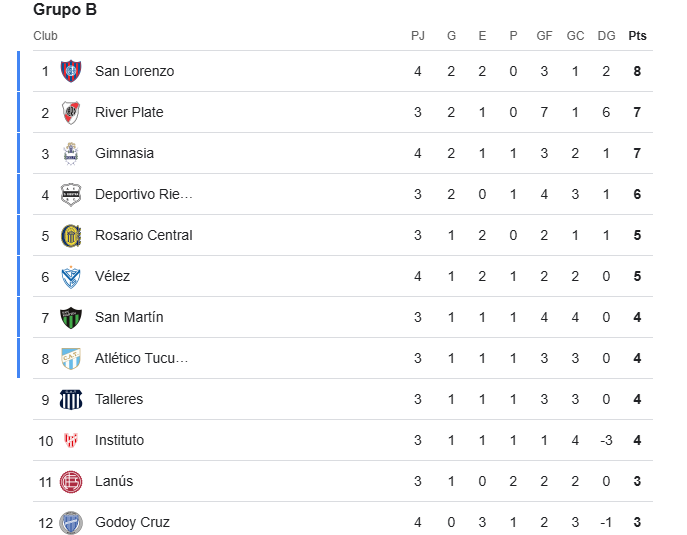The width and height of the screenshot is (687, 535).
Task: Click the Rosario Central crest icon
Action: tap(71, 236)
